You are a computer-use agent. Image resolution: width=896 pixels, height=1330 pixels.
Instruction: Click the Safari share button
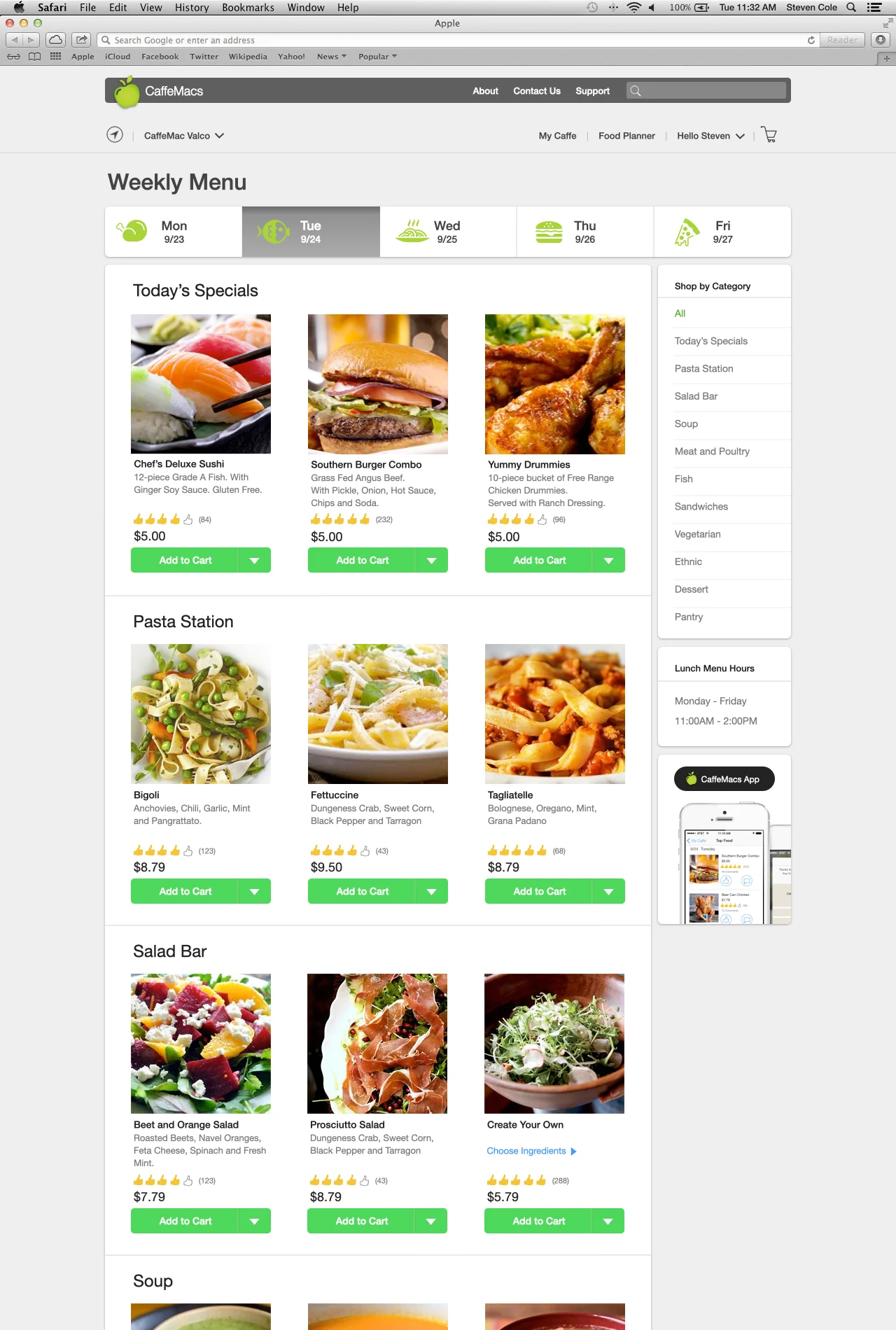point(82,40)
